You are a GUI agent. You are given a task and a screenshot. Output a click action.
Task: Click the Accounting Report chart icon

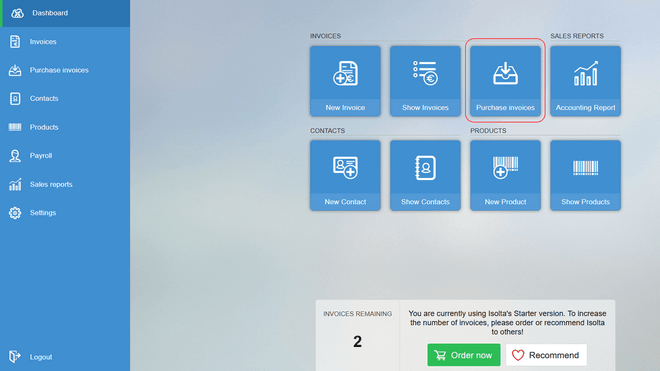(585, 73)
